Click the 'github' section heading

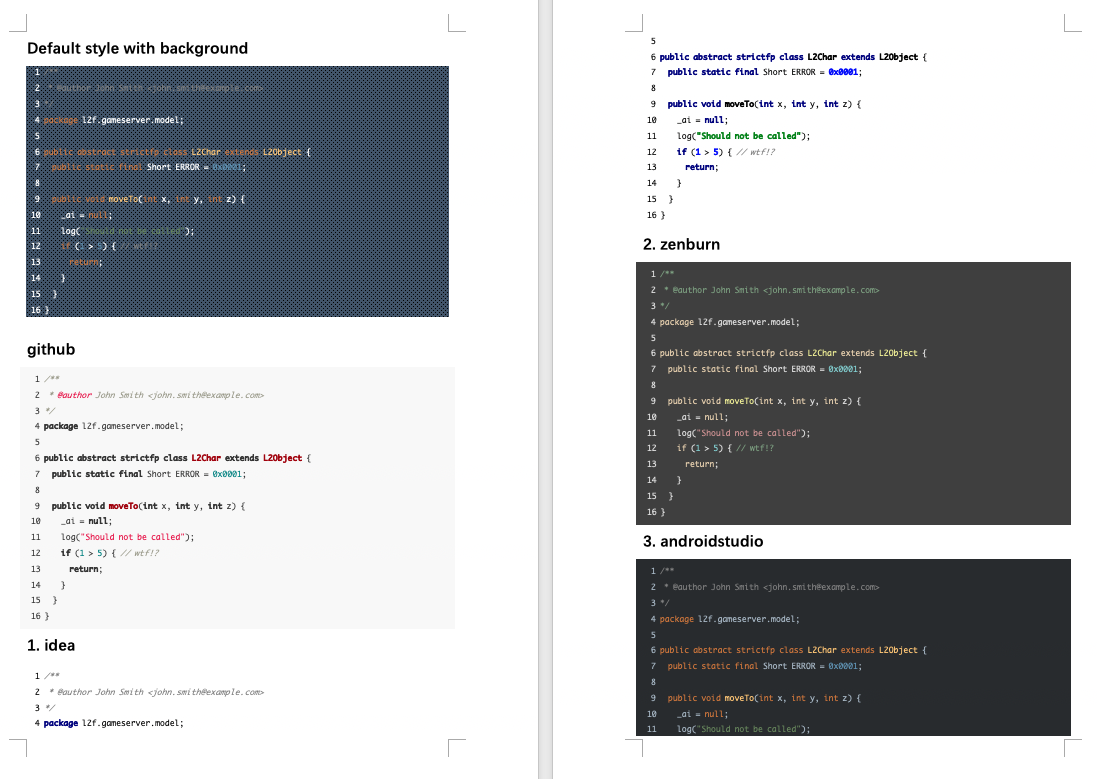pos(51,349)
